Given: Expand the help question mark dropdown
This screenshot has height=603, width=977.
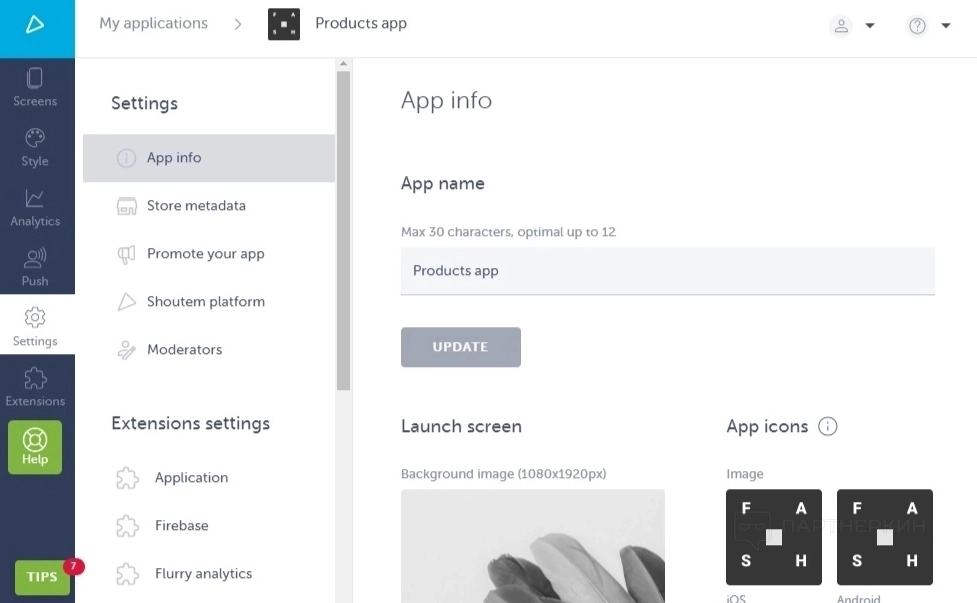Looking at the screenshot, I should point(929,26).
